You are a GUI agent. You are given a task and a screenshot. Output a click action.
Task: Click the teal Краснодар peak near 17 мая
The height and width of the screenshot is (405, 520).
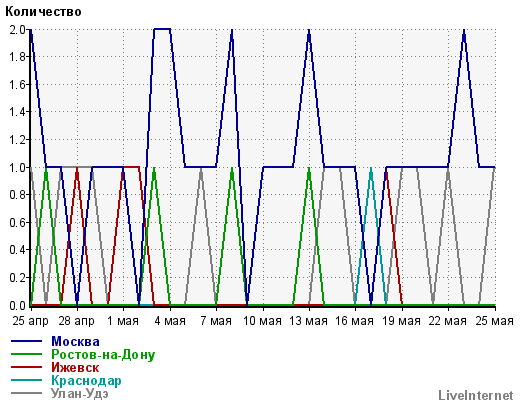click(371, 169)
